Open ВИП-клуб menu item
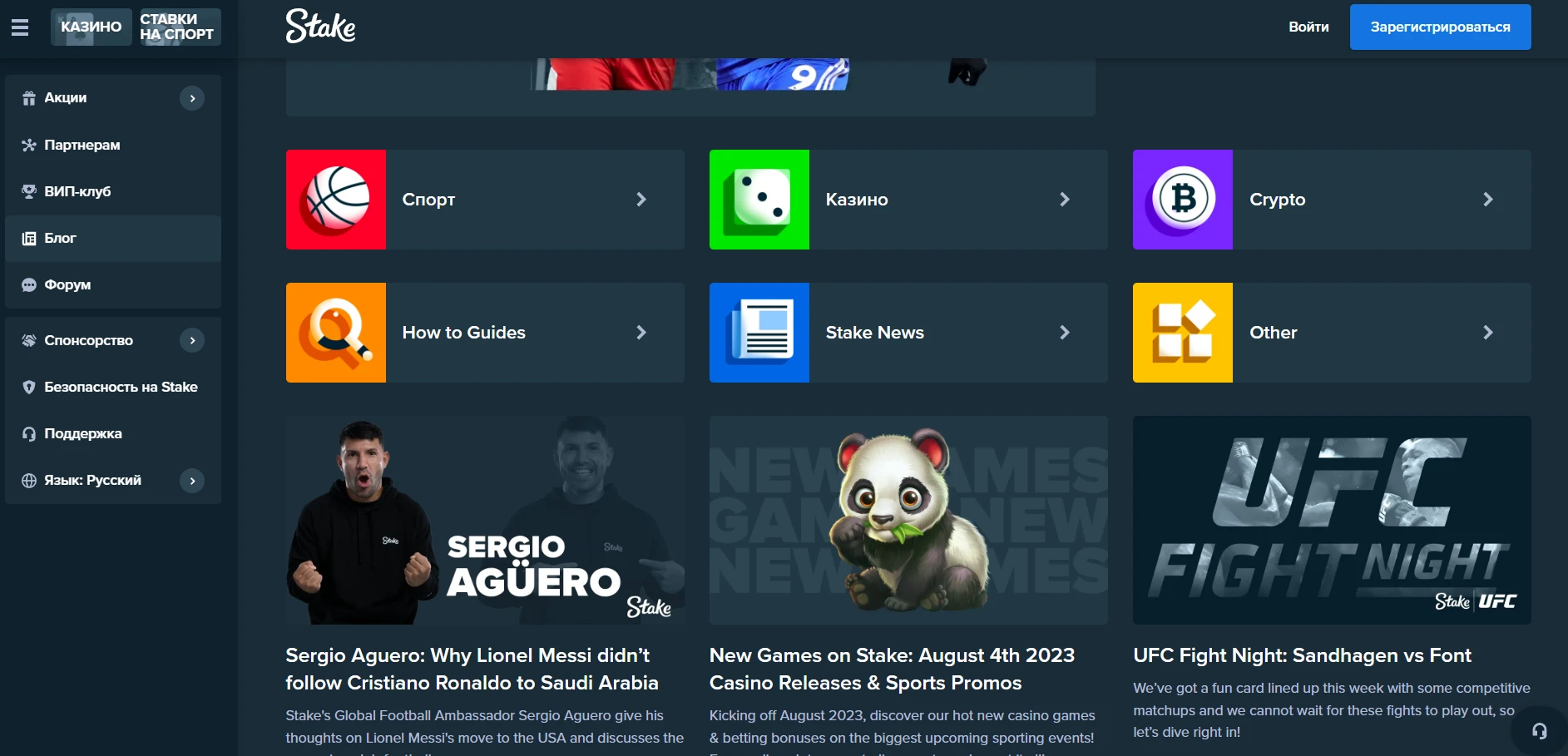Viewport: 1568px width, 756px height. [113, 191]
